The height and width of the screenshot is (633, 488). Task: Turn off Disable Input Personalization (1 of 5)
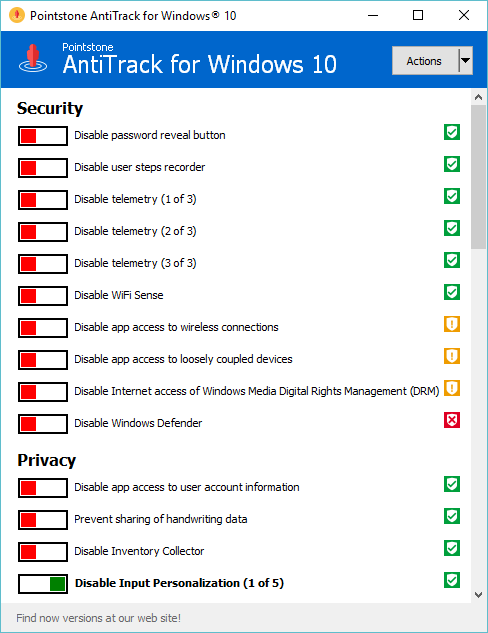pos(43,584)
